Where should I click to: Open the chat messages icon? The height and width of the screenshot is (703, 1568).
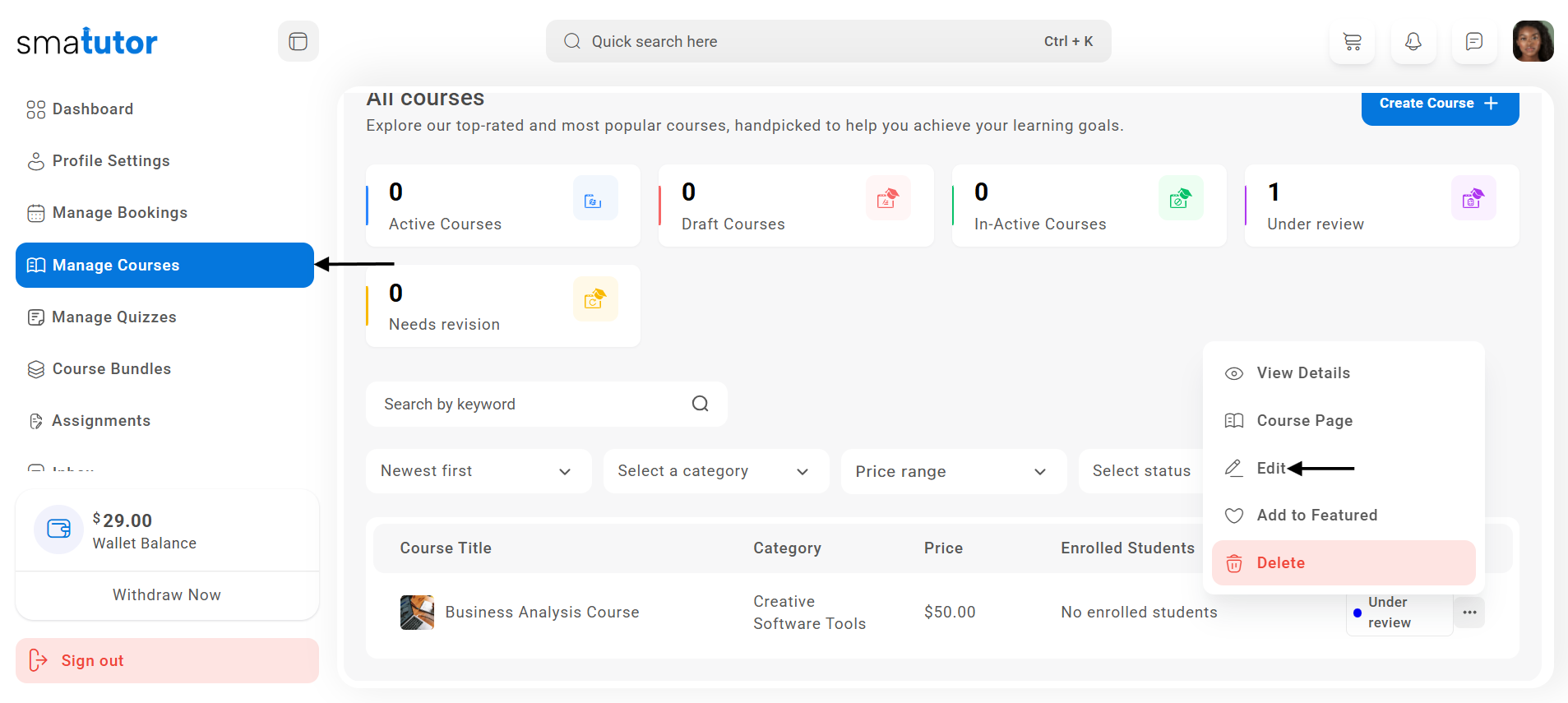click(1473, 41)
